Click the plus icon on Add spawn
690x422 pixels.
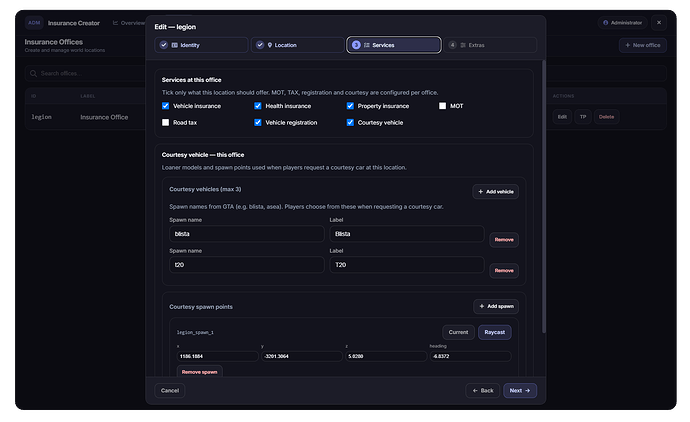point(482,306)
